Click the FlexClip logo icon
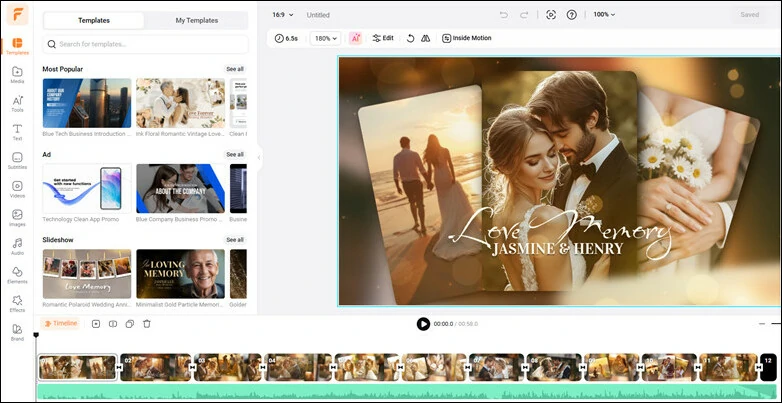 click(x=17, y=14)
